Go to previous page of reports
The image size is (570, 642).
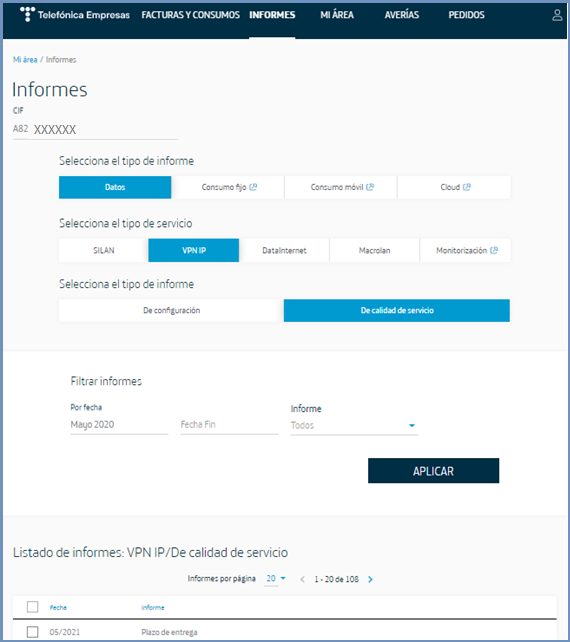pyautogui.click(x=302, y=579)
